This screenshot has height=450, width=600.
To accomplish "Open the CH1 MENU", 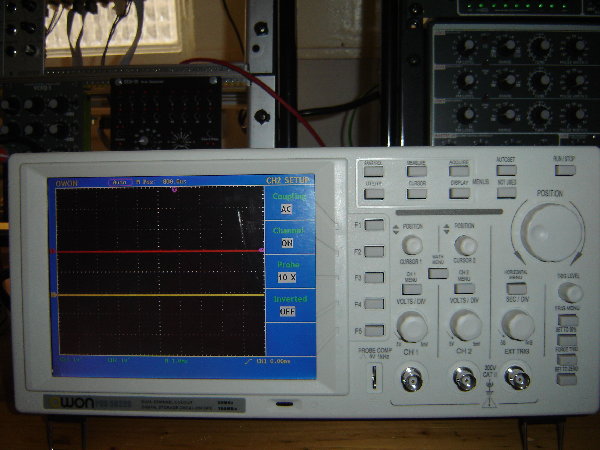I will point(412,289).
